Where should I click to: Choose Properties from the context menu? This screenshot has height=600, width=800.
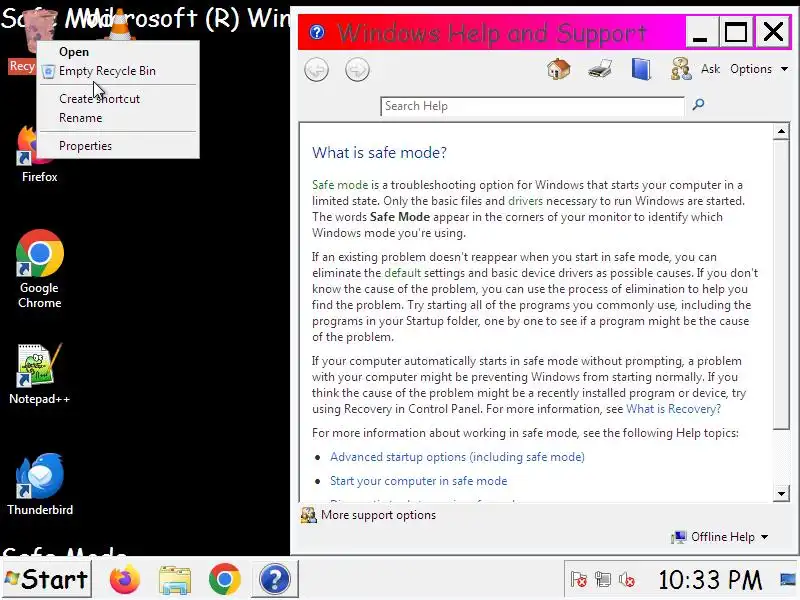click(x=118, y=146)
